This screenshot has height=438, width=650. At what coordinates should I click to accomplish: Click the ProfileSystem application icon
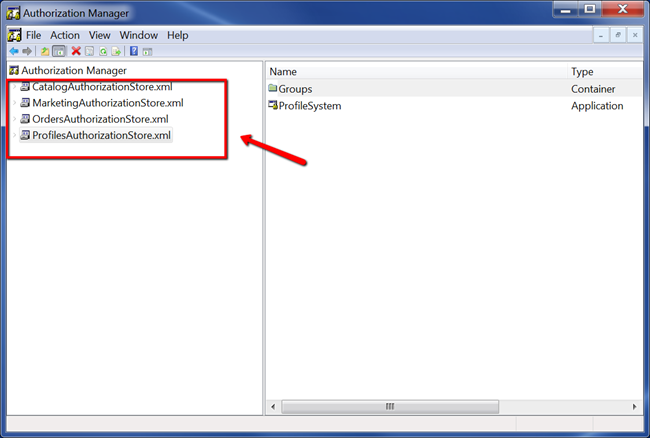pyautogui.click(x=272, y=105)
